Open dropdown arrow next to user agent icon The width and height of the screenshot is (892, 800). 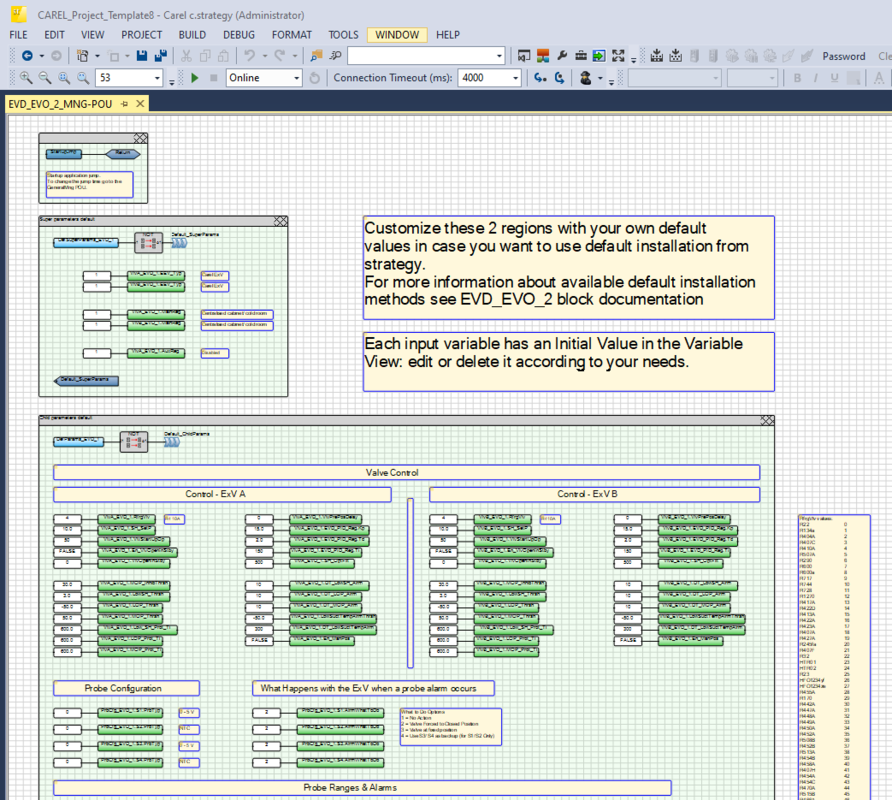(x=600, y=79)
